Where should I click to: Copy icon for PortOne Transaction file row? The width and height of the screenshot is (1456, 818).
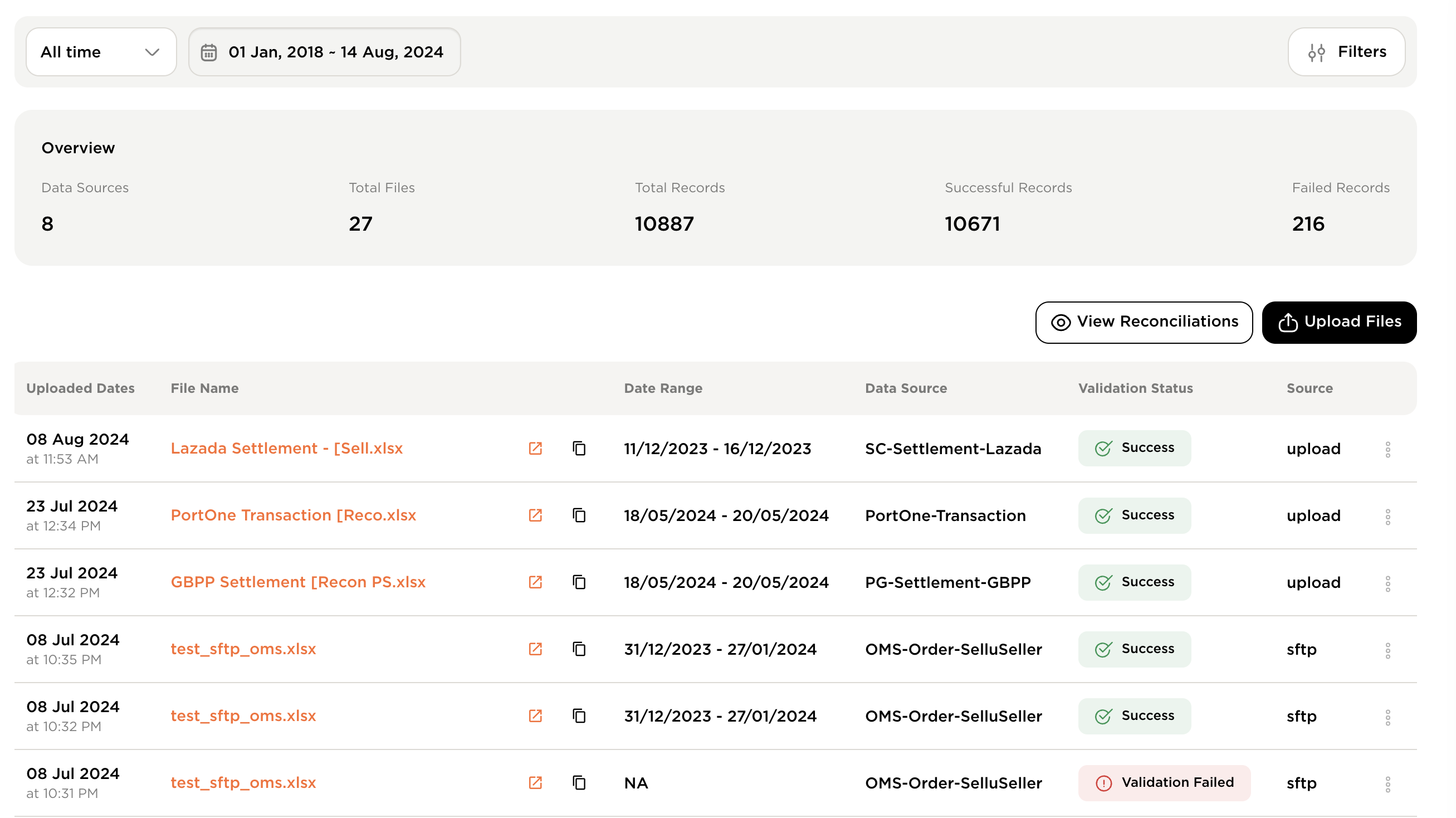tap(579, 515)
